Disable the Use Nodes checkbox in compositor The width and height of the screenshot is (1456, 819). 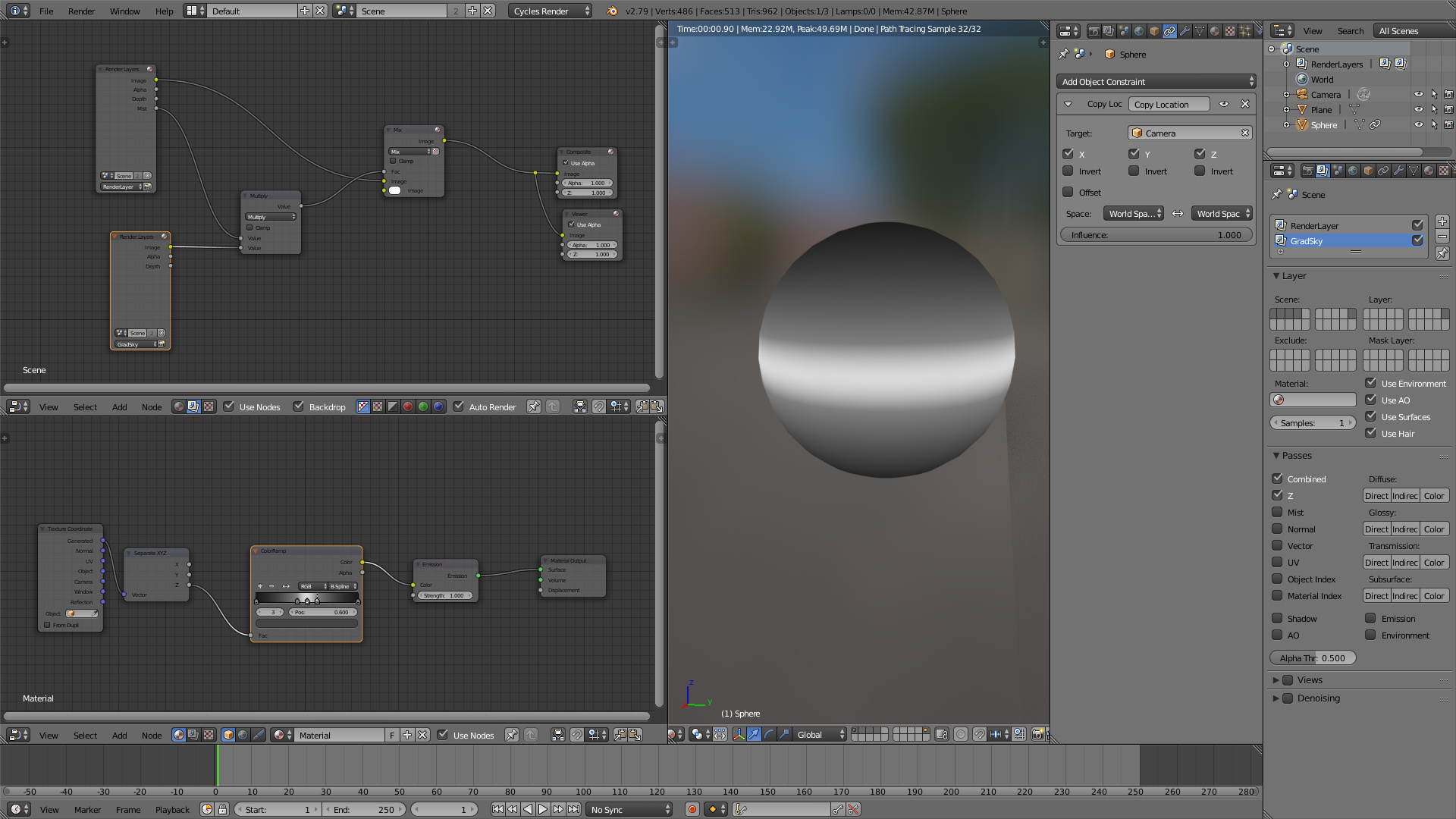[x=228, y=406]
